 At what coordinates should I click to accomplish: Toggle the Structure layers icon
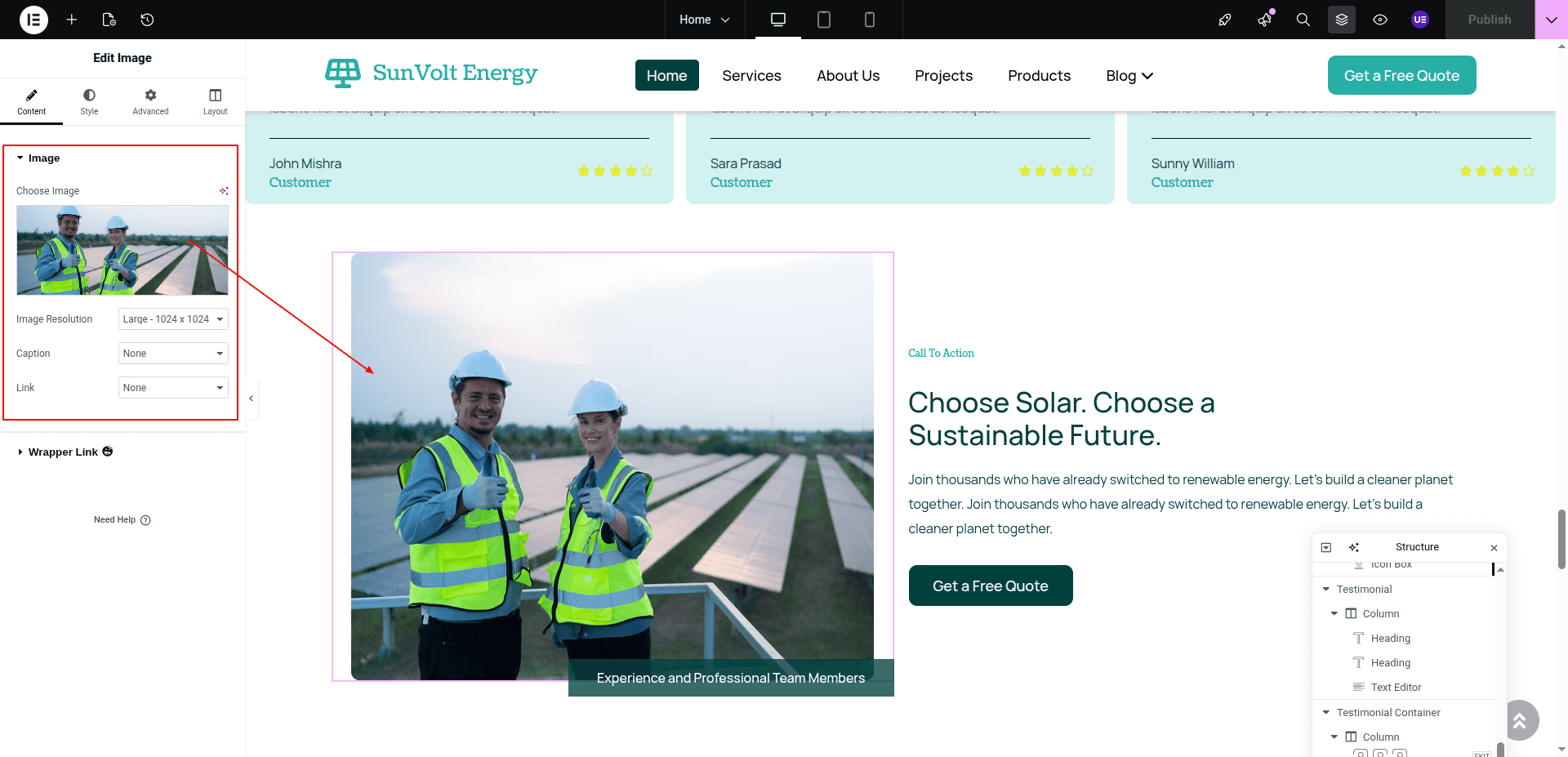click(x=1341, y=20)
